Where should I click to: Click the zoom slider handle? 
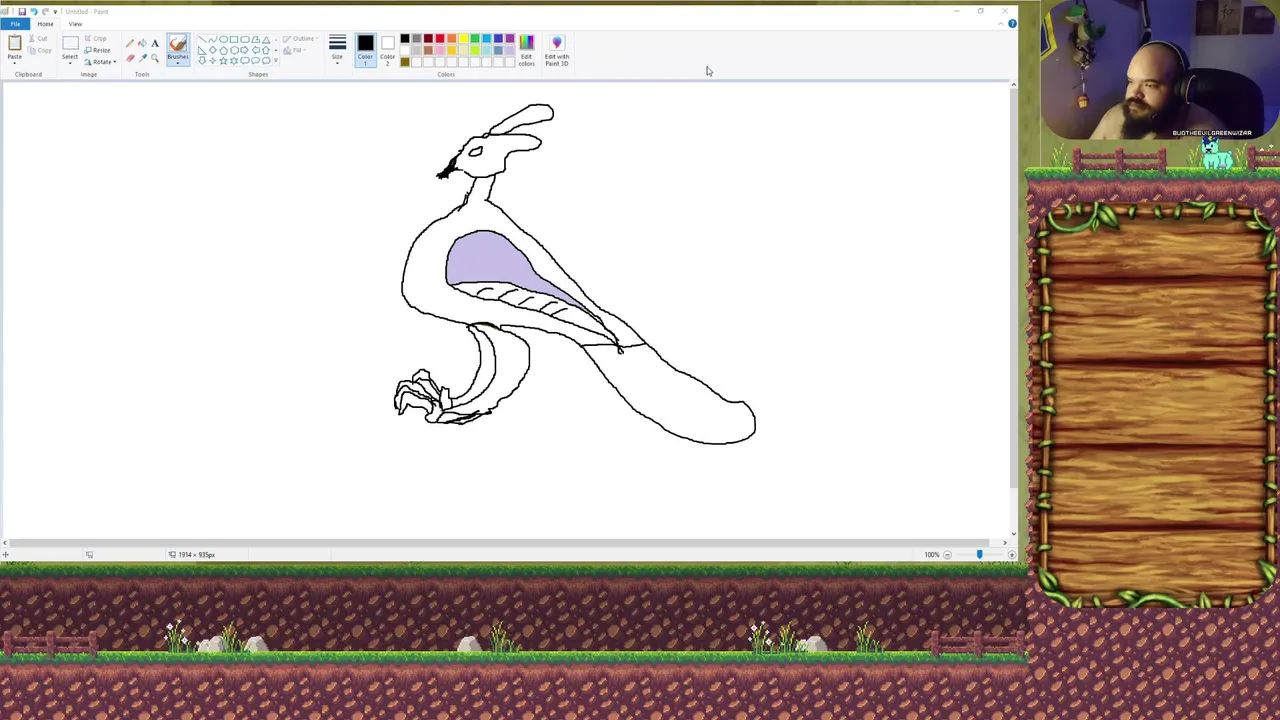pyautogui.click(x=979, y=555)
